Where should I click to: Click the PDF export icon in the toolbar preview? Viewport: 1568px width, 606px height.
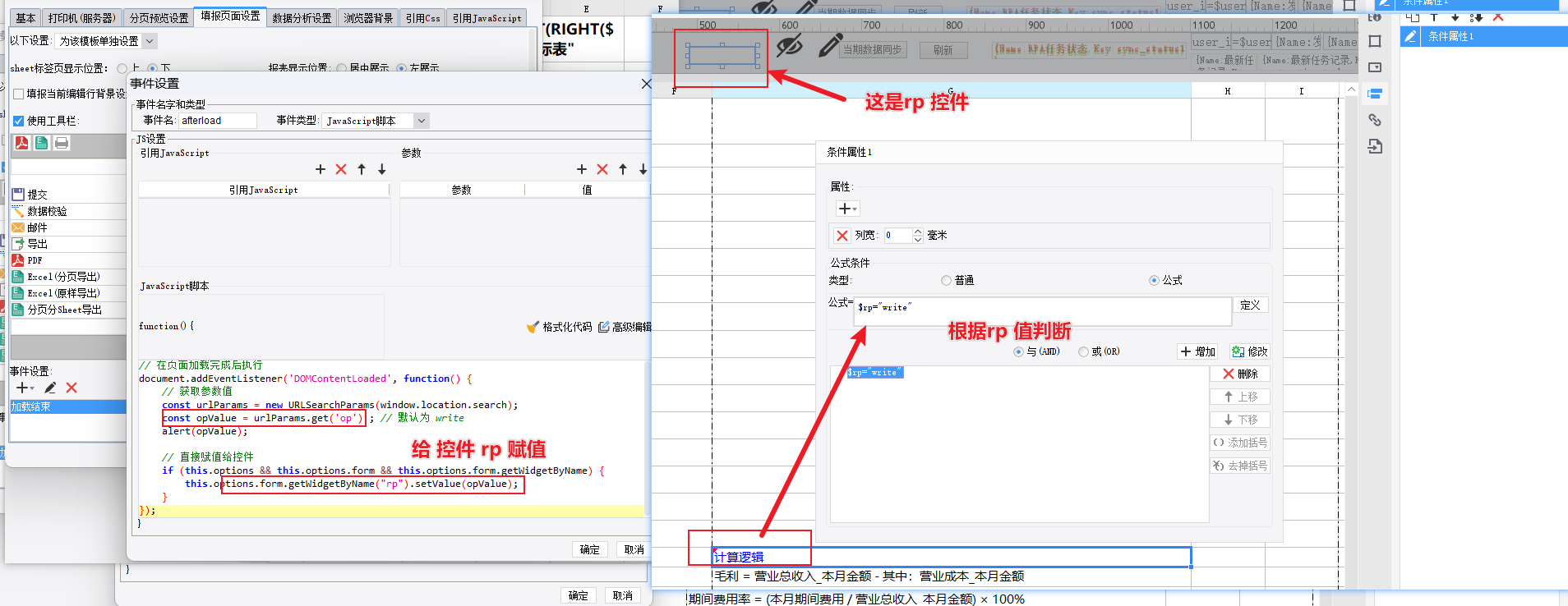pos(22,143)
